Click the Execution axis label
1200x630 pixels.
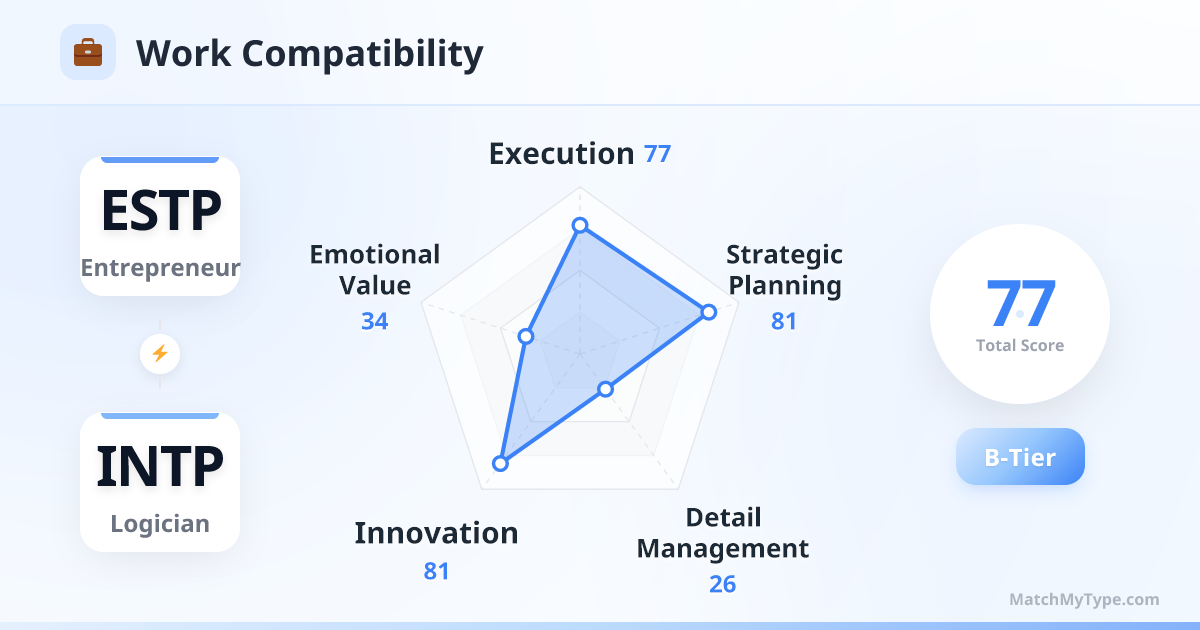tap(561, 154)
